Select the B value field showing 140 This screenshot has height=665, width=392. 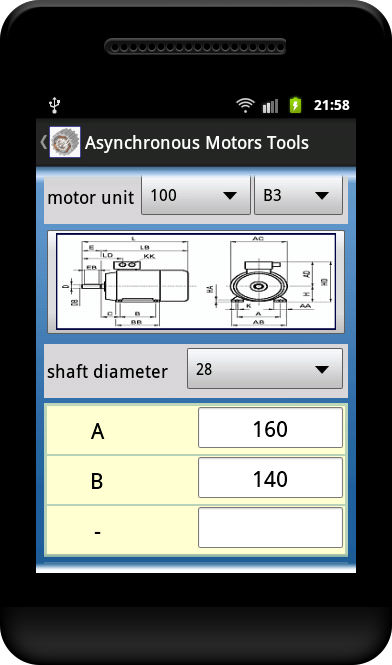[x=270, y=478]
